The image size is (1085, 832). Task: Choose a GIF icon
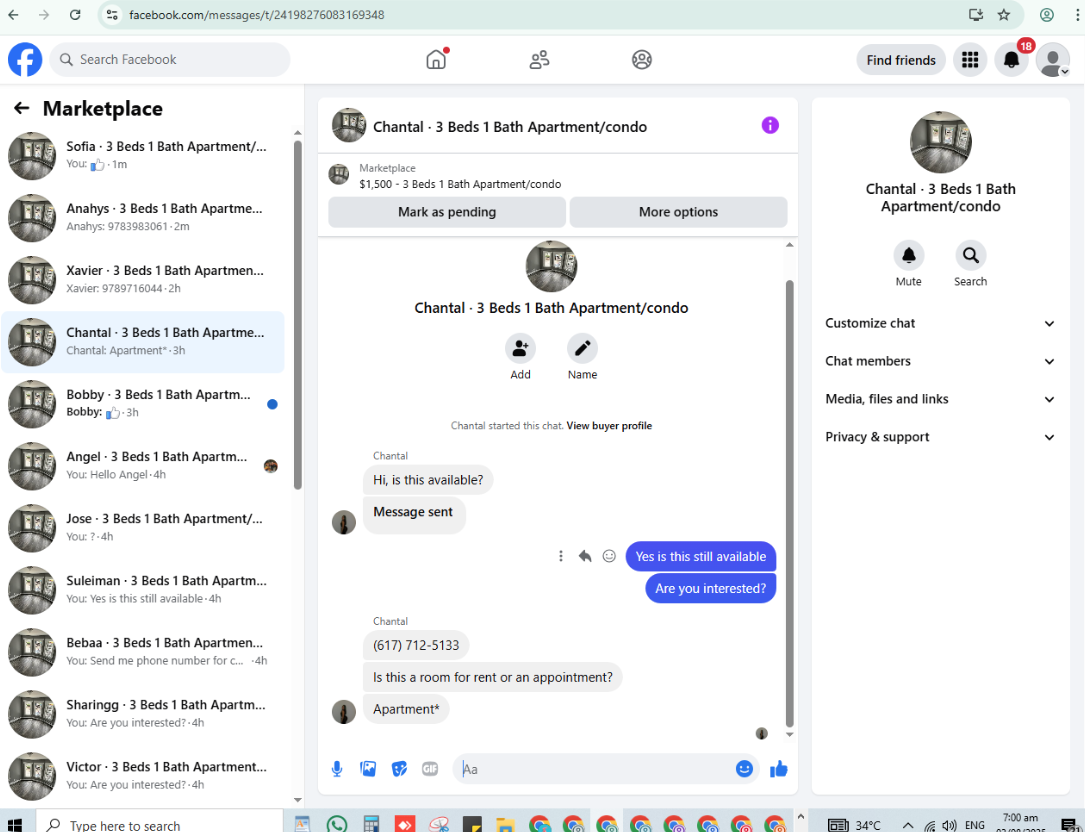coord(430,769)
